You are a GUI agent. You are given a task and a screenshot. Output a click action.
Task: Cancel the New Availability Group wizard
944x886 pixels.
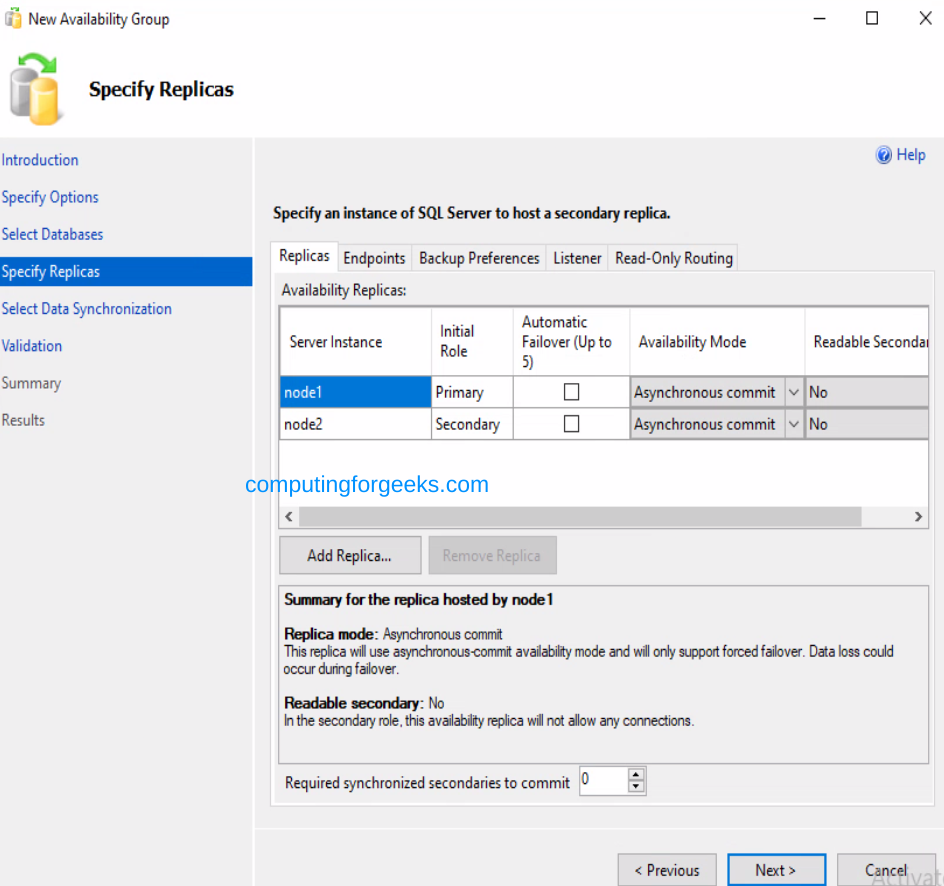886,869
